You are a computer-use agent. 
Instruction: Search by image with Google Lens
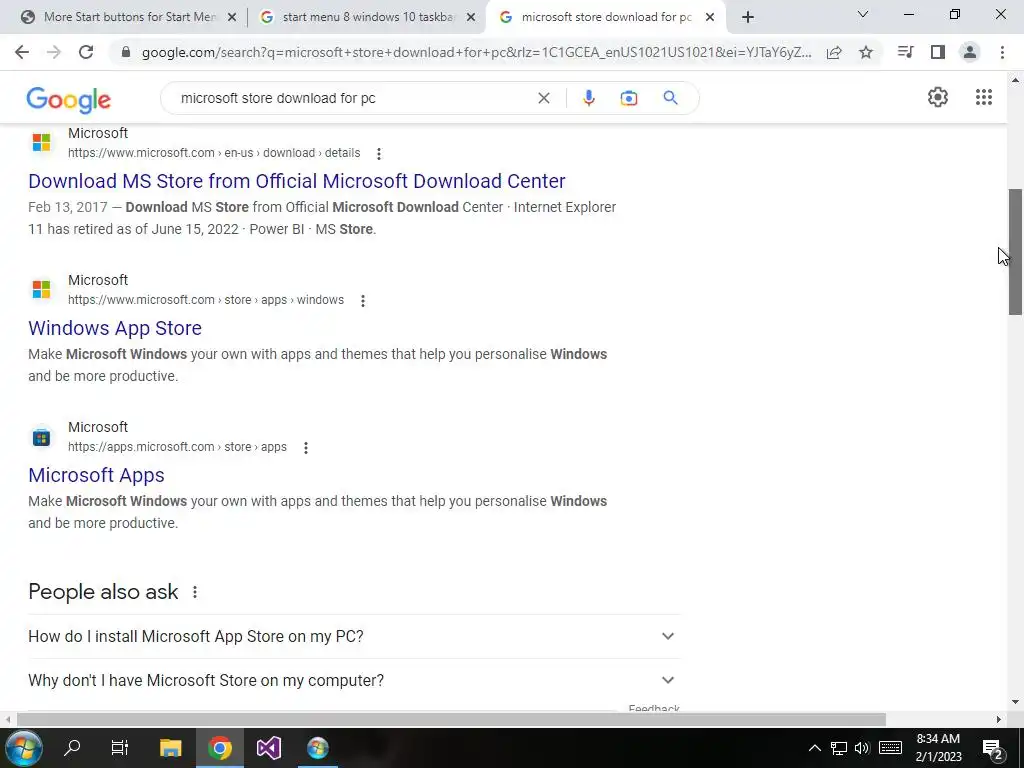pos(629,98)
